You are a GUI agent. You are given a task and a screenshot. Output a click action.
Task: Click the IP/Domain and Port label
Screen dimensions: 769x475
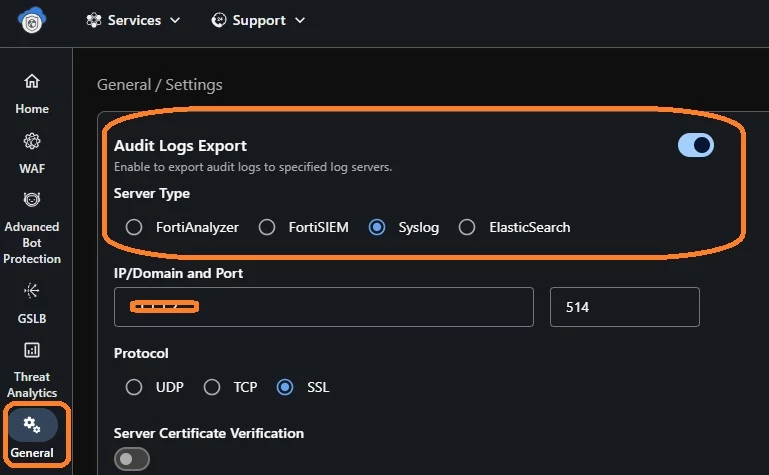(178, 273)
